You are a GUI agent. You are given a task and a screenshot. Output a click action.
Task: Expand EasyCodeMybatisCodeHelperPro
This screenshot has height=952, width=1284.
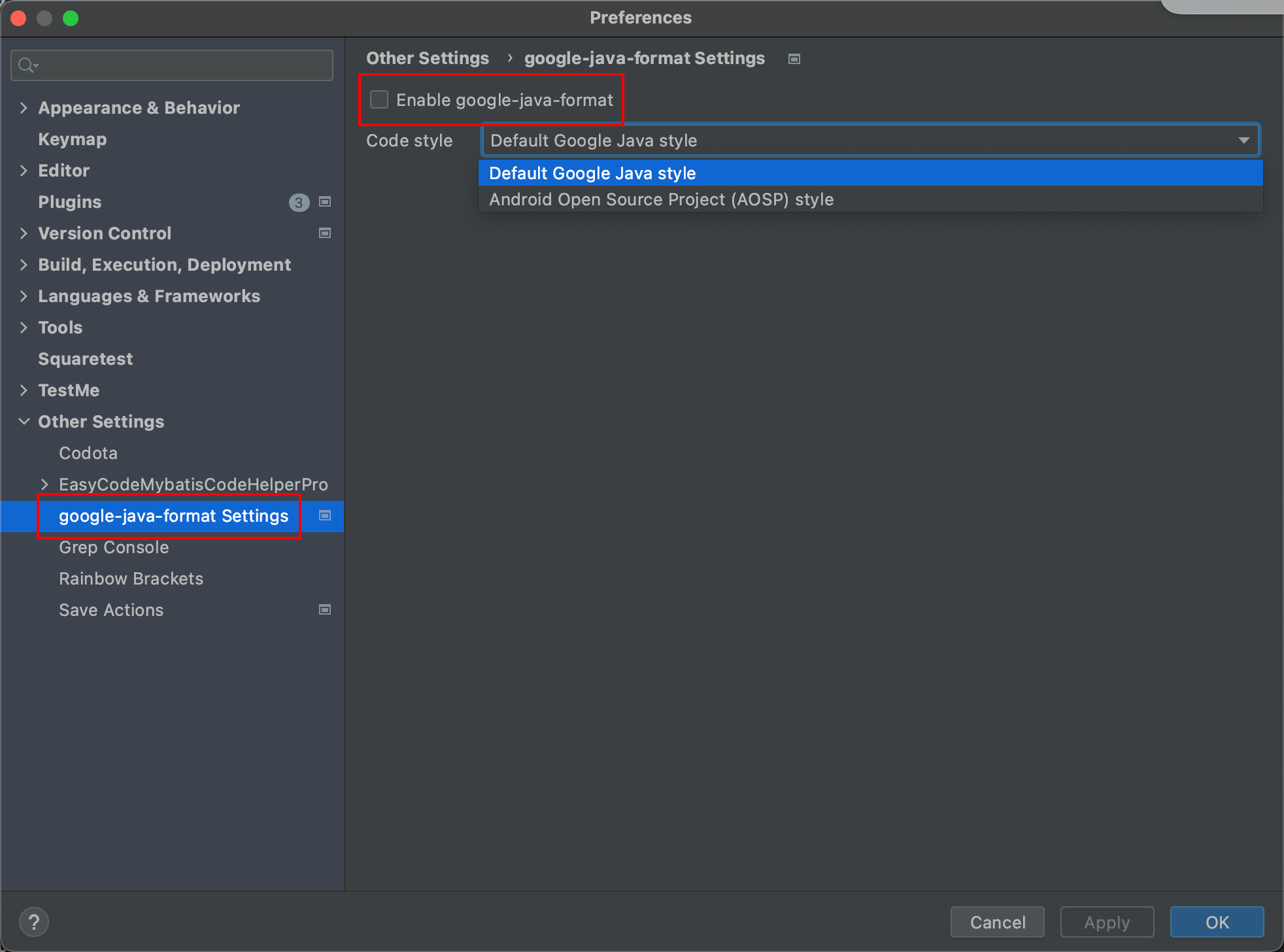pyautogui.click(x=44, y=484)
